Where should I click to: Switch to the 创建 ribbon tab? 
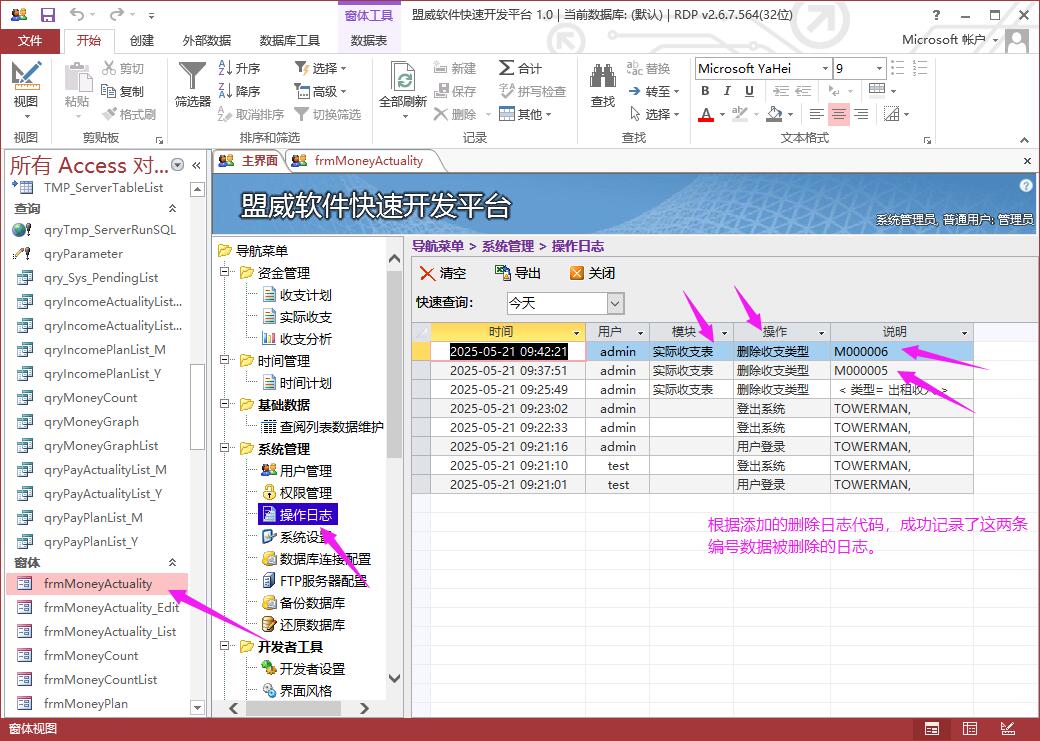[142, 41]
